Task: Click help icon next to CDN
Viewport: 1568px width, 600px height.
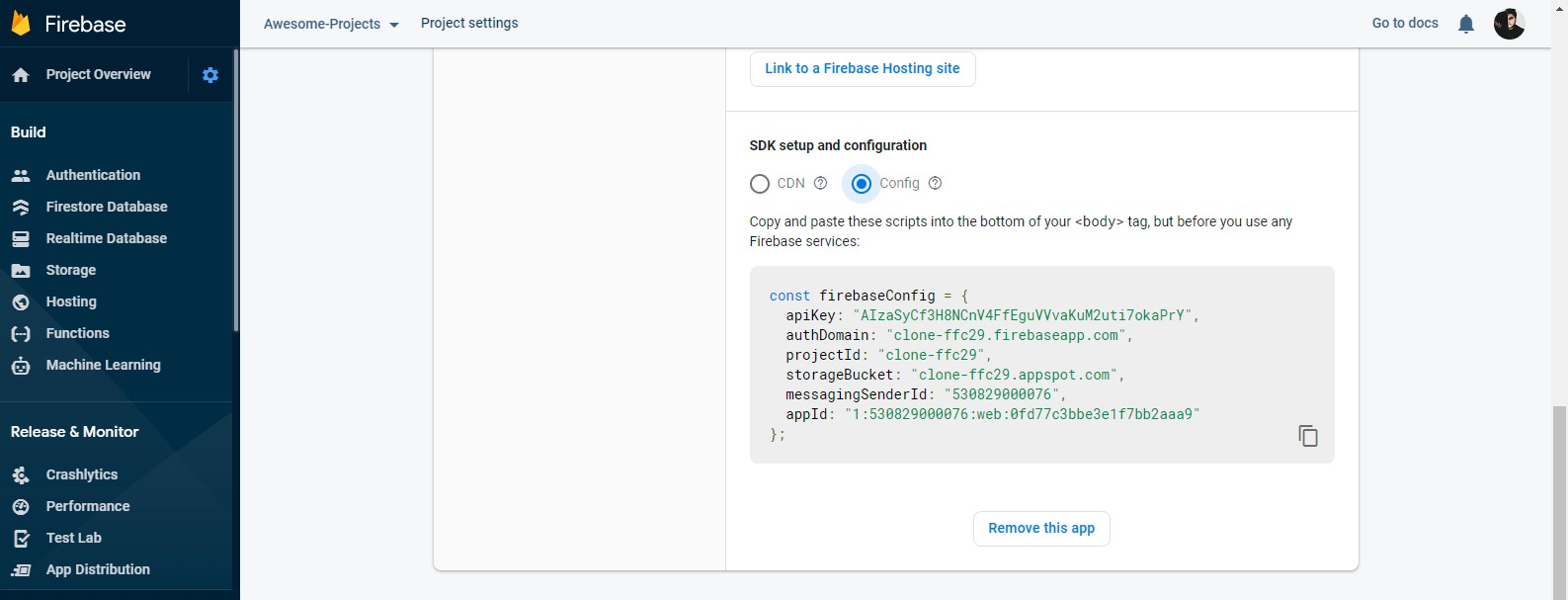Action: point(820,183)
